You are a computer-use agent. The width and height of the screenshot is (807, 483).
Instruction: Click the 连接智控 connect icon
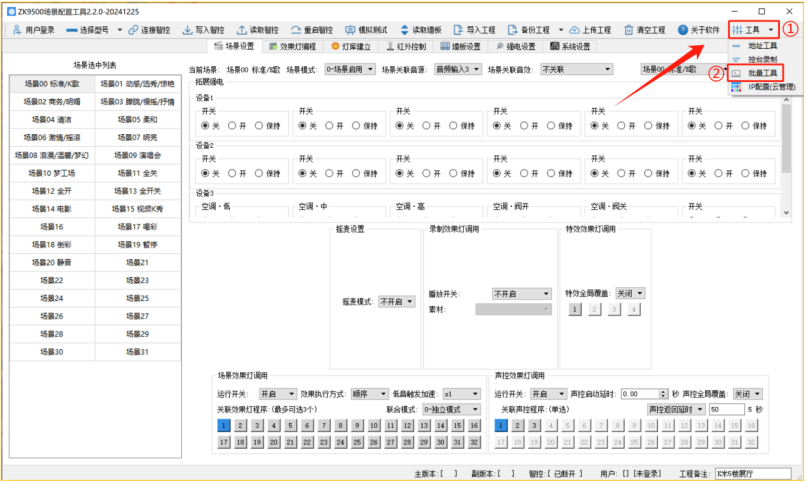point(133,30)
